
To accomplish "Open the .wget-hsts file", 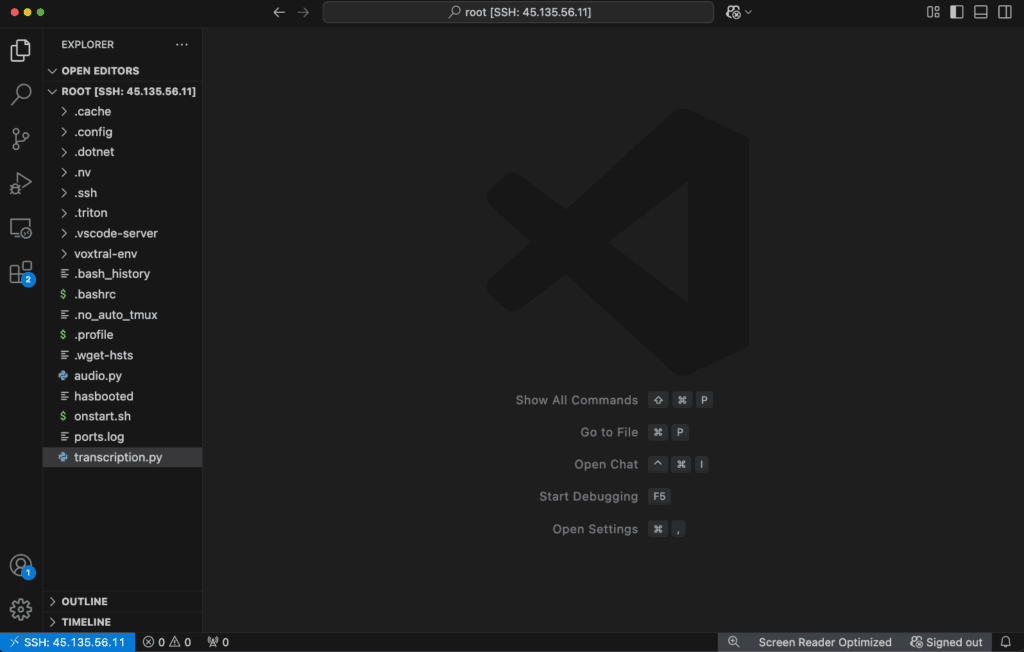I will [122, 355].
